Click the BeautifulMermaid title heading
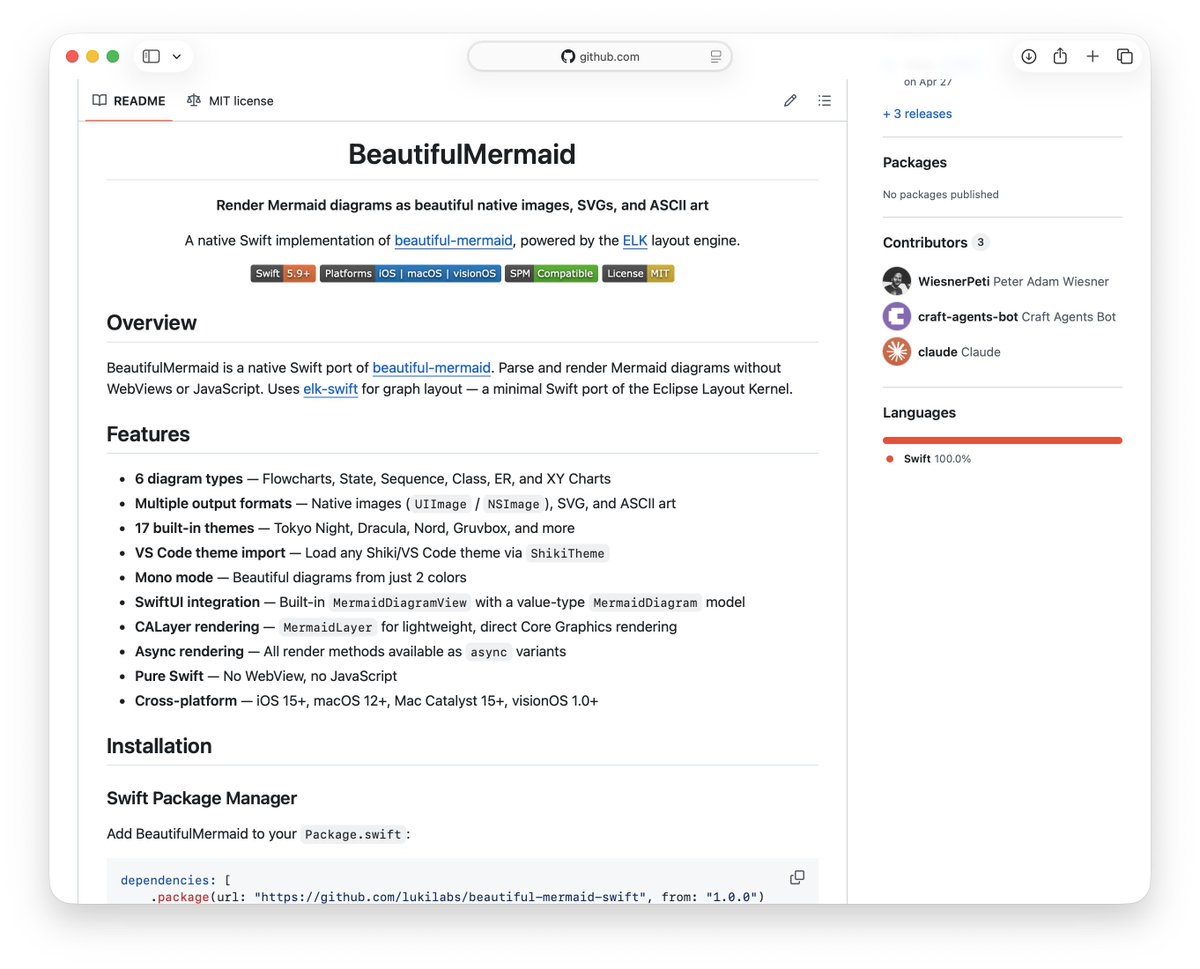Image resolution: width=1200 pixels, height=969 pixels. [462, 154]
